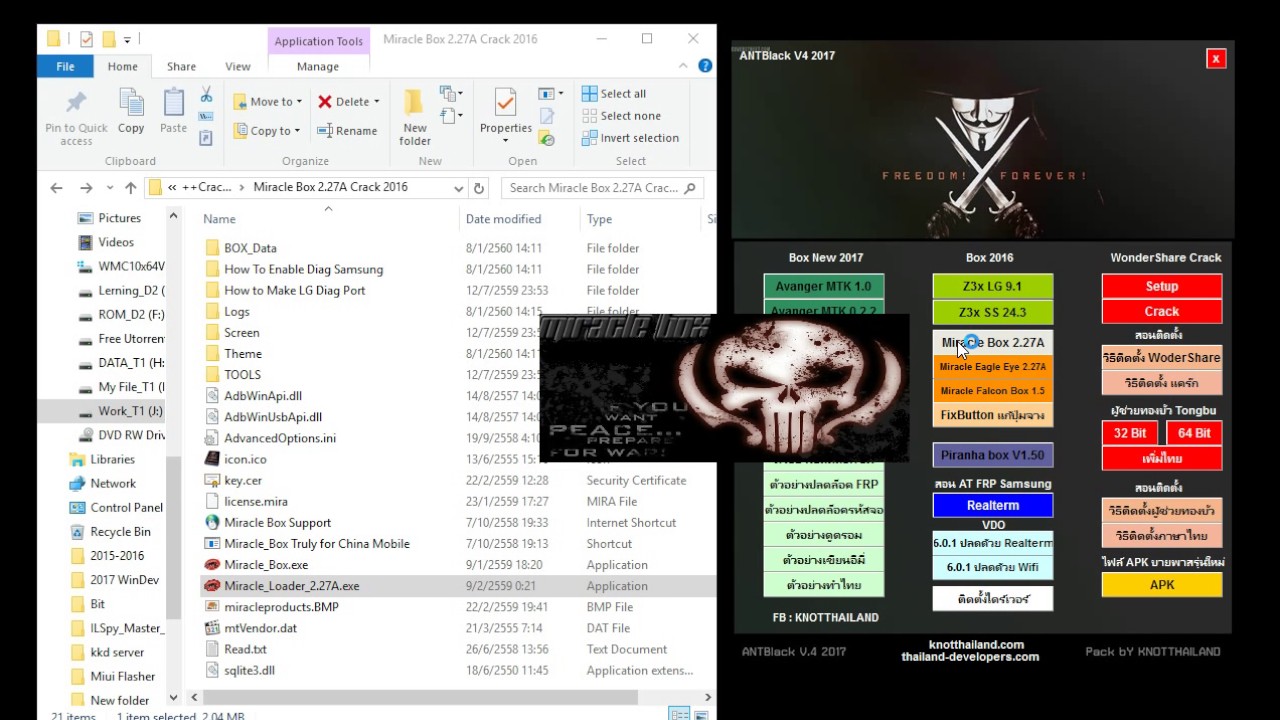Click the Piranha box V1.50 button
Screen dimensions: 1280x720
click(992, 455)
